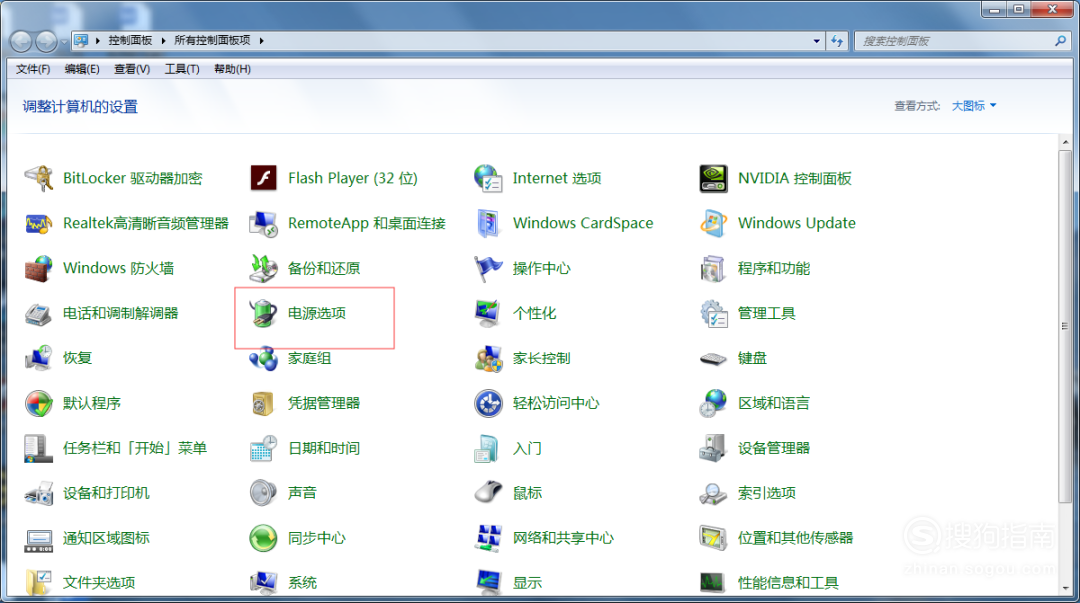This screenshot has width=1080, height=603.
Task: Expand the 大图标 view mode dropdown
Action: (974, 105)
